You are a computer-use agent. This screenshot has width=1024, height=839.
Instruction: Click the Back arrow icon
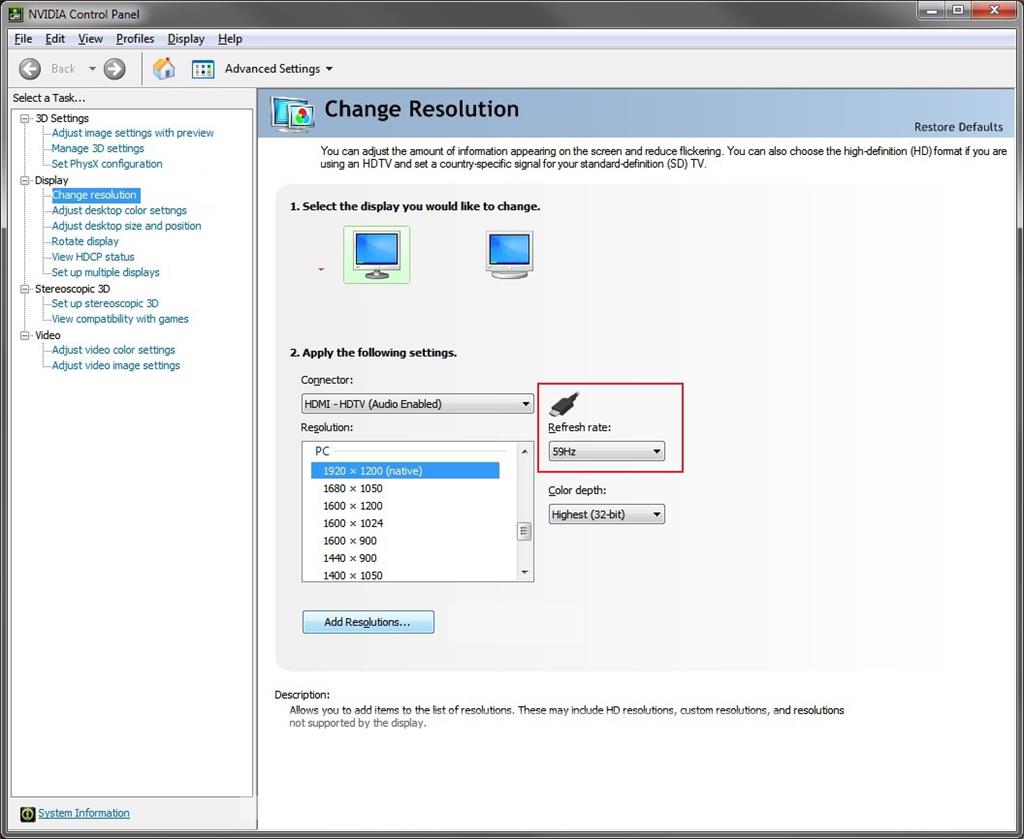coord(29,69)
